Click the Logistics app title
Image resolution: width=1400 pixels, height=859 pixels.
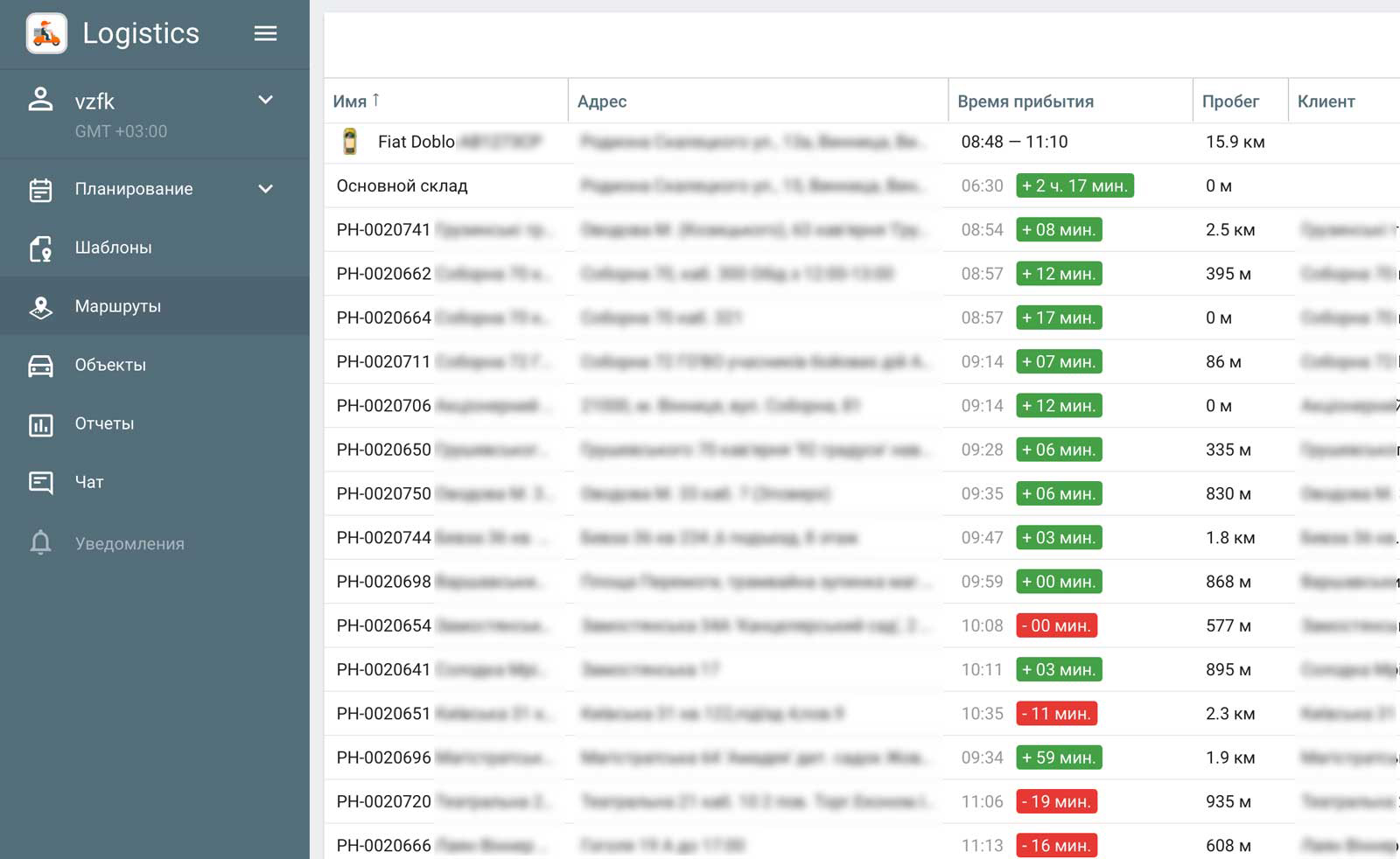[x=141, y=33]
